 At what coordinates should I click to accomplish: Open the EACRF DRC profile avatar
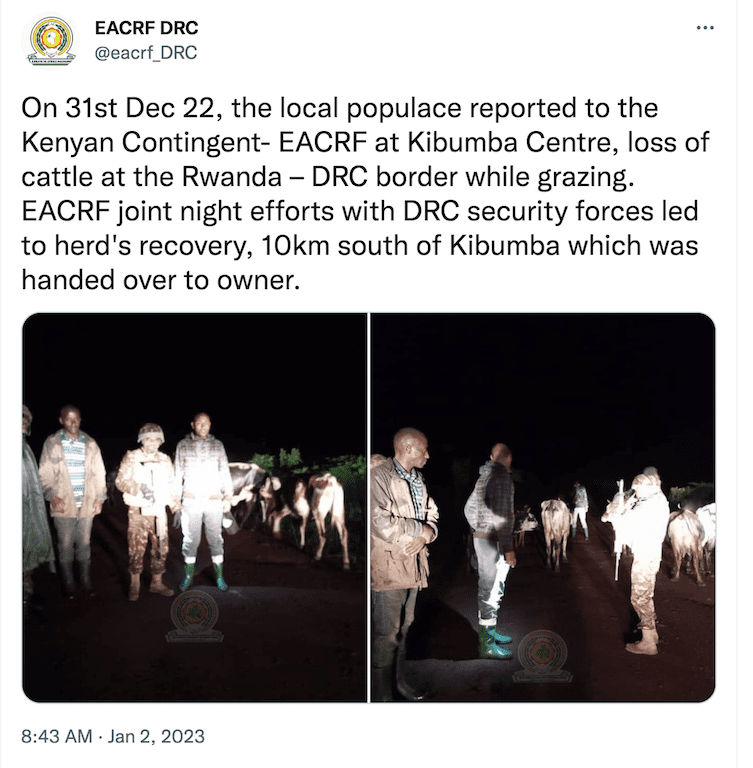[x=51, y=41]
